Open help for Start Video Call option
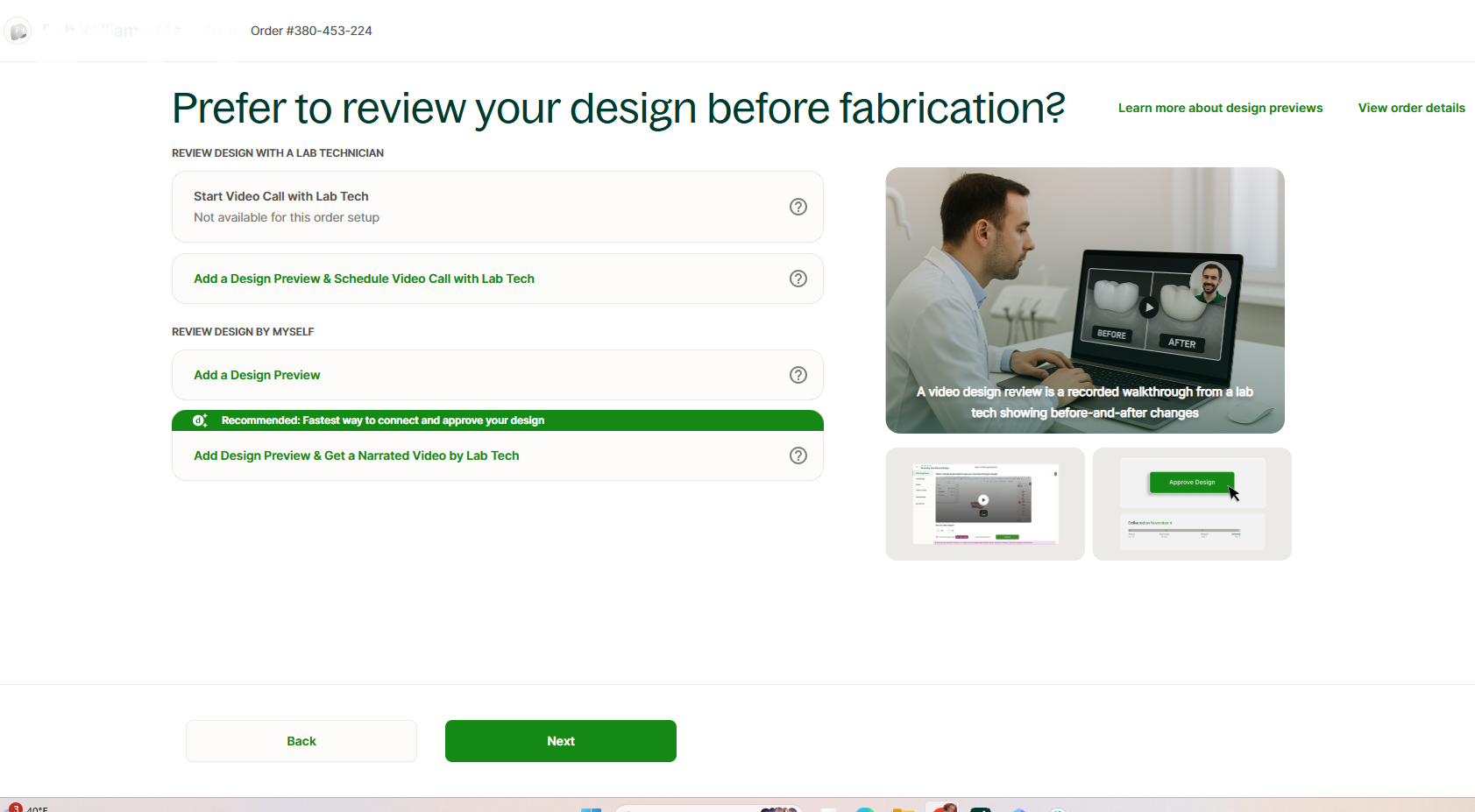This screenshot has height=812, width=1475. 798,207
